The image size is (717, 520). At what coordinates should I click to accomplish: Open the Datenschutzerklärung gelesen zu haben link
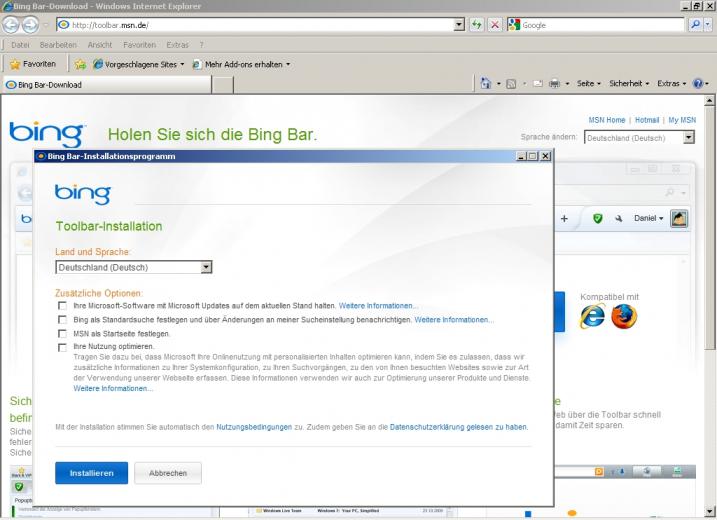point(458,427)
